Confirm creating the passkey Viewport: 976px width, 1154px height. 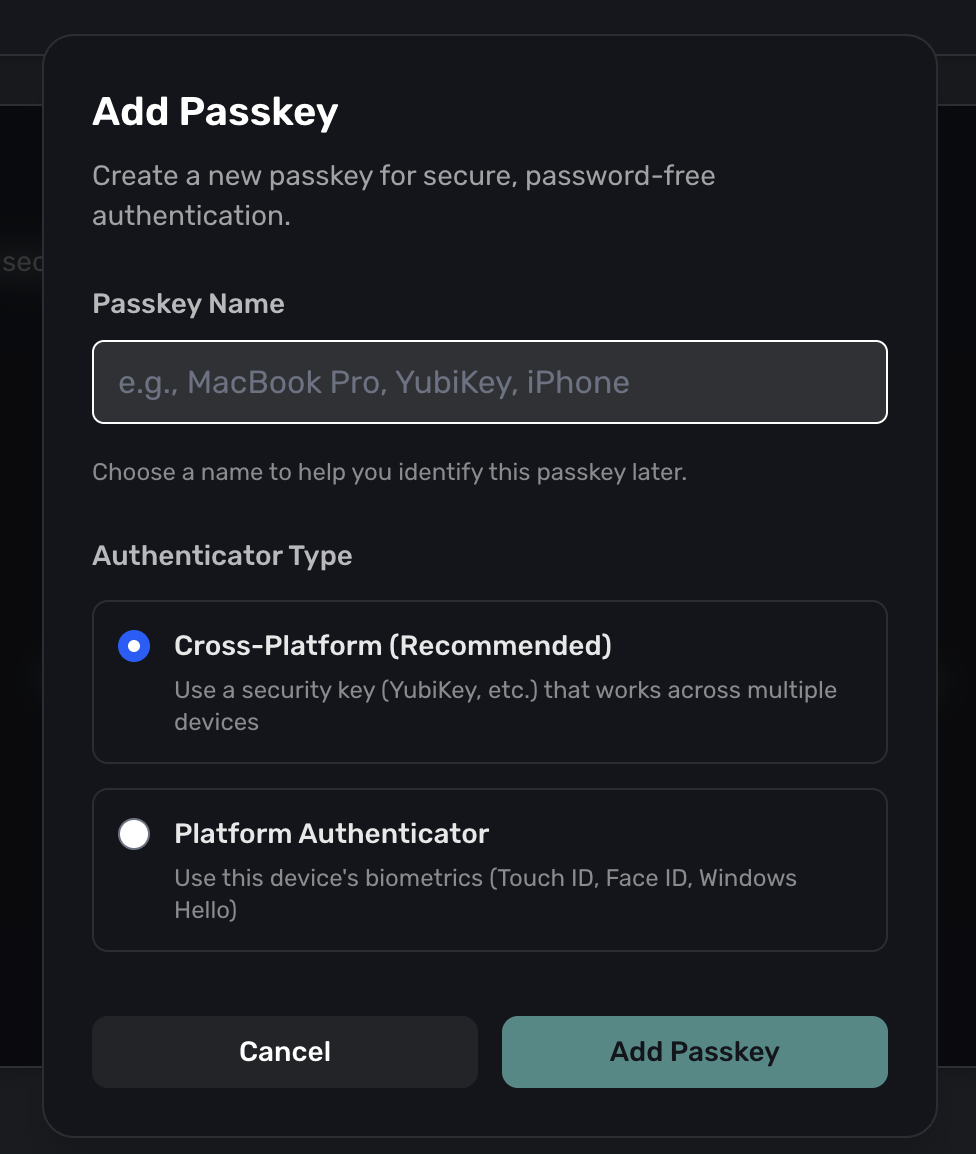tap(694, 1051)
